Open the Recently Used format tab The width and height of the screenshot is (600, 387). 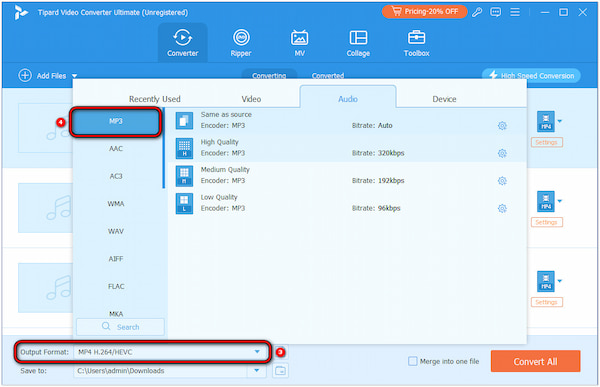click(x=155, y=99)
